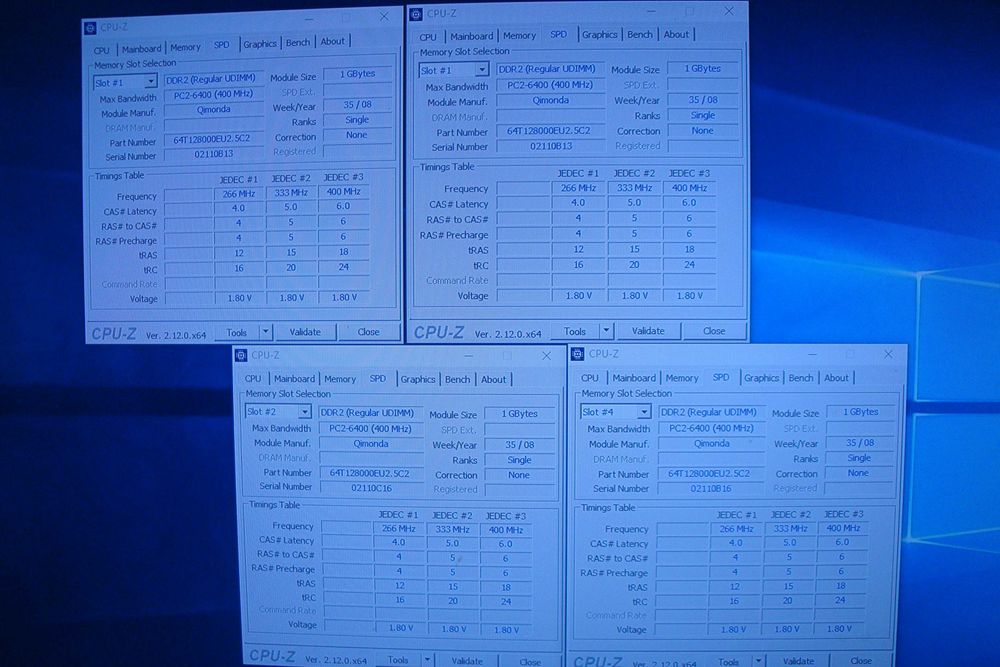This screenshot has width=1000, height=667.
Task: Expand Tools arrow in Slot #4 window
Action: (758, 661)
